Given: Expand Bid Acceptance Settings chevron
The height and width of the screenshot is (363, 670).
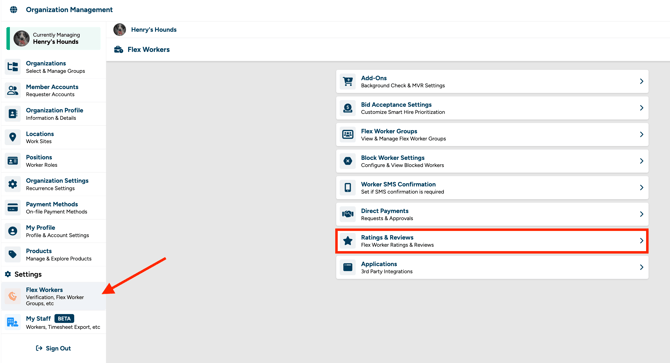Looking at the screenshot, I should 641,108.
